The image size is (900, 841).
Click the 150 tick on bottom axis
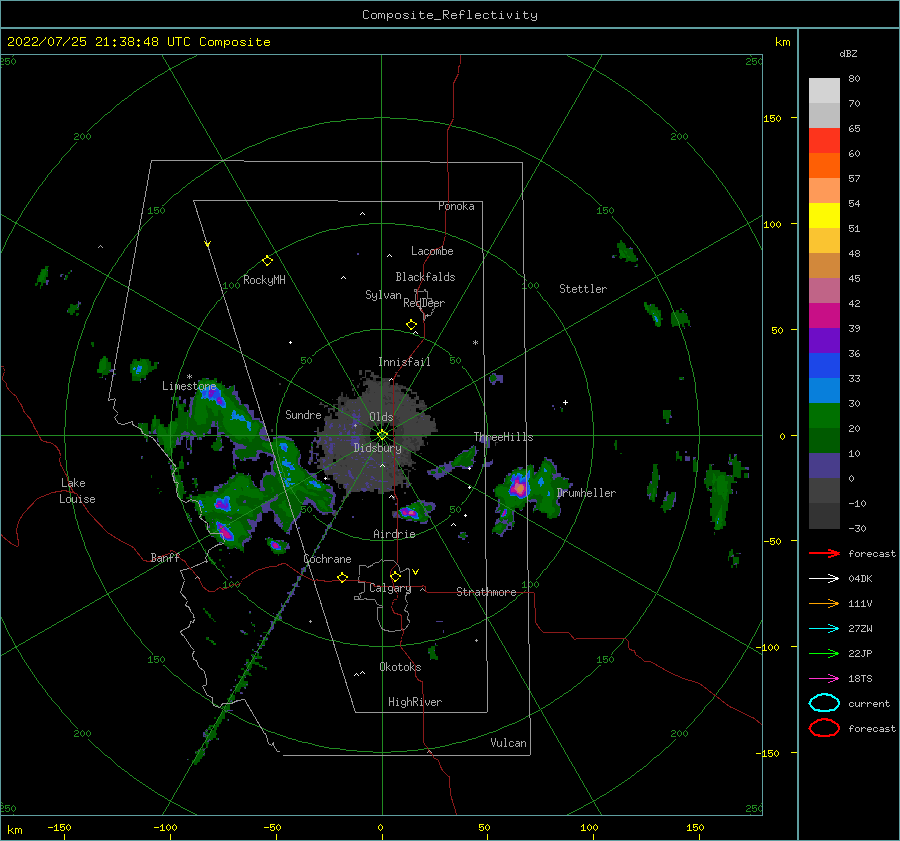pos(695,827)
